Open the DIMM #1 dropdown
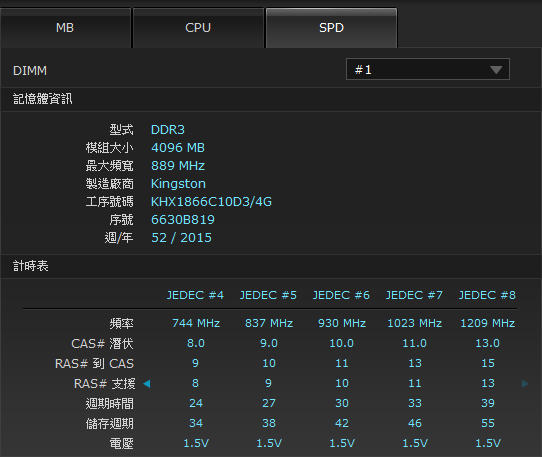 428,69
